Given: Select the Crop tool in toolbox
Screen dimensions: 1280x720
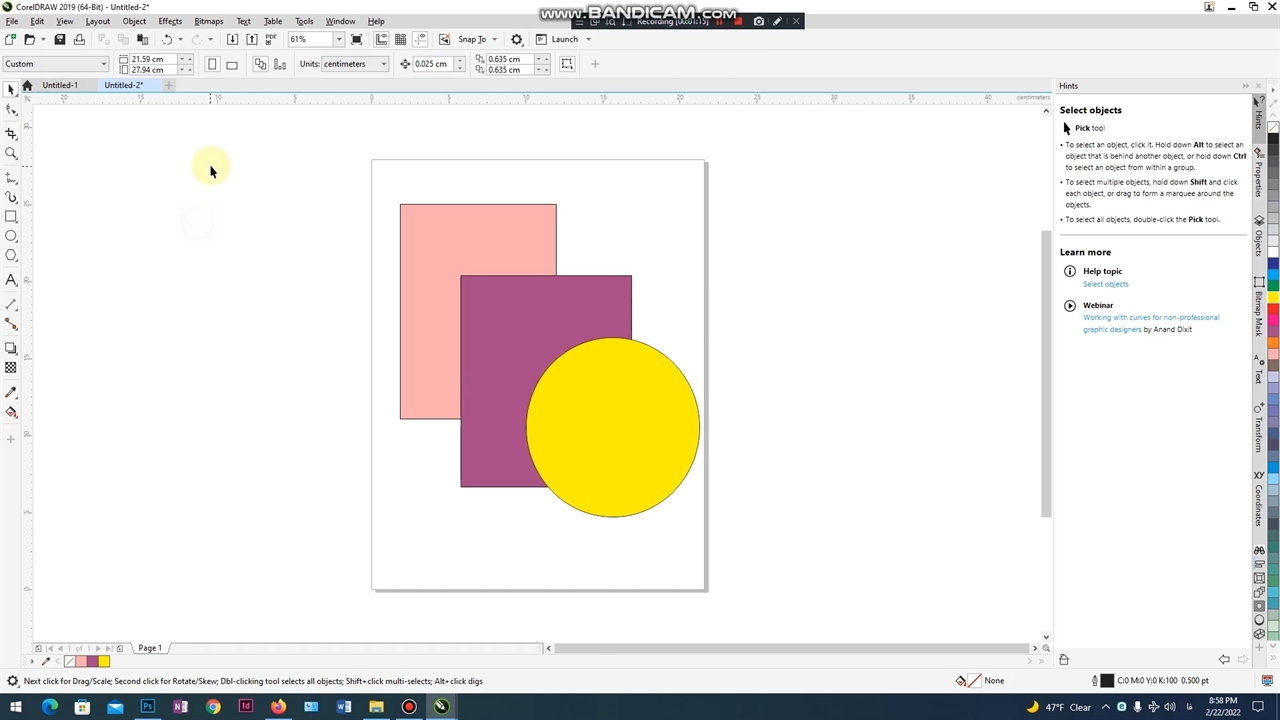Looking at the screenshot, I should tap(11, 133).
